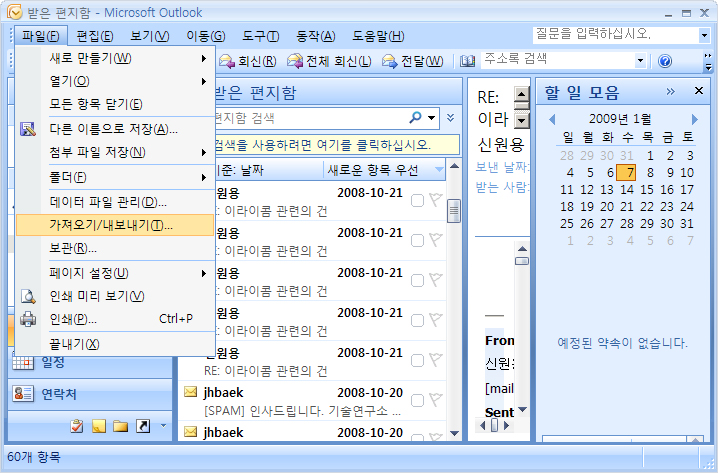Select 가져오기/내보내기(T) menu item
The image size is (718, 473).
click(114, 225)
